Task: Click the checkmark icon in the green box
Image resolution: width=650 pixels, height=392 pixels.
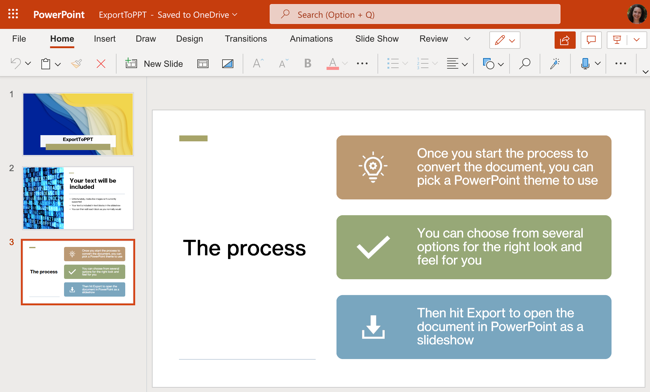Action: [373, 247]
